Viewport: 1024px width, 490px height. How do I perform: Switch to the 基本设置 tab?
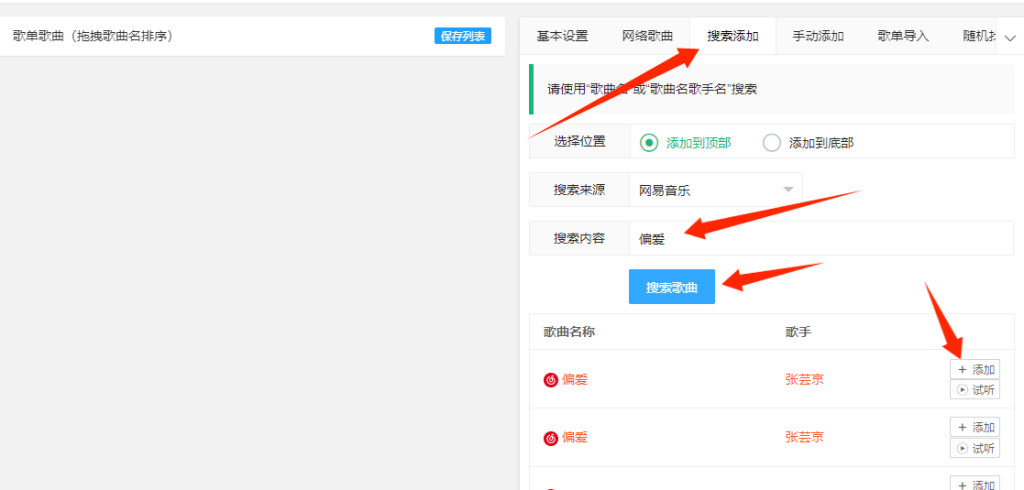pos(562,36)
